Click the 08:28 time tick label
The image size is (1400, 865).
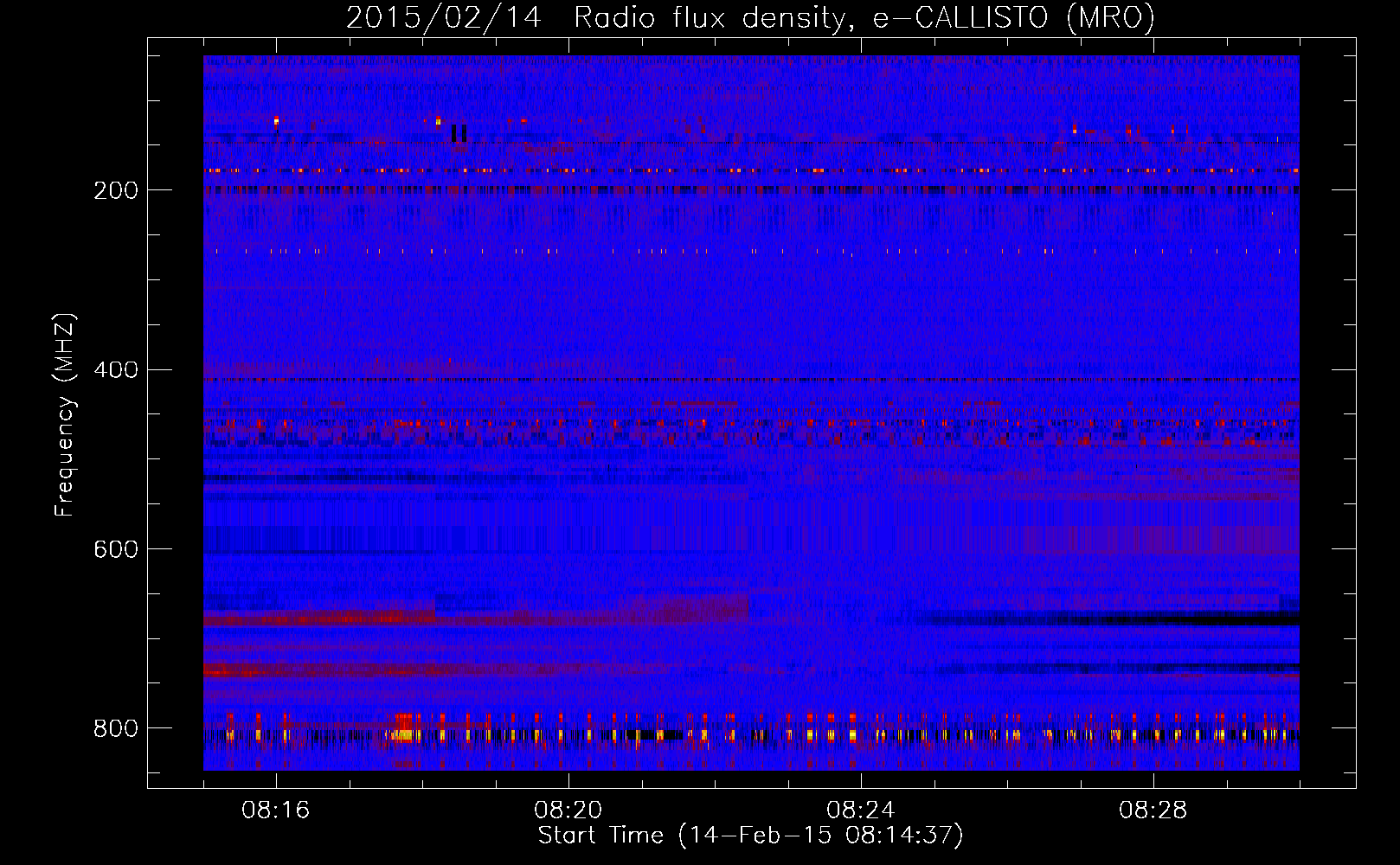click(1153, 811)
